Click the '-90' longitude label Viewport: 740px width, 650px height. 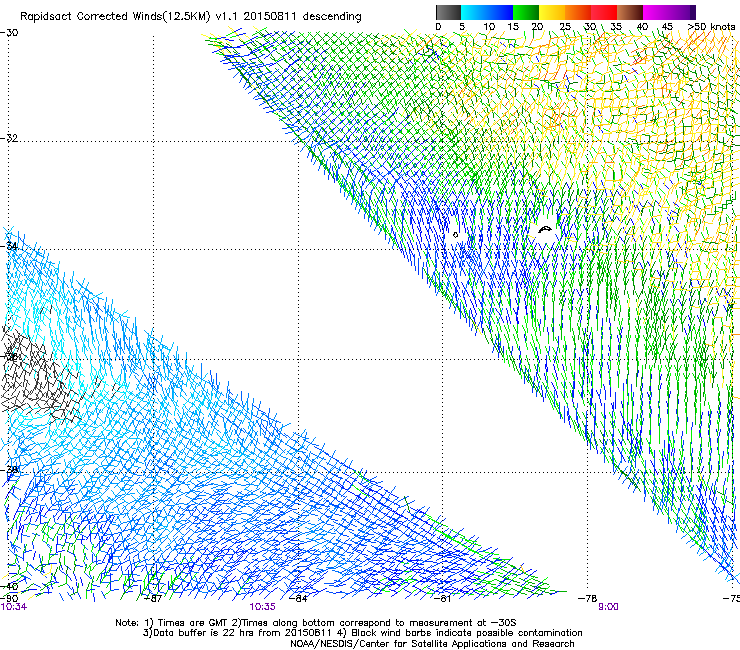9,598
